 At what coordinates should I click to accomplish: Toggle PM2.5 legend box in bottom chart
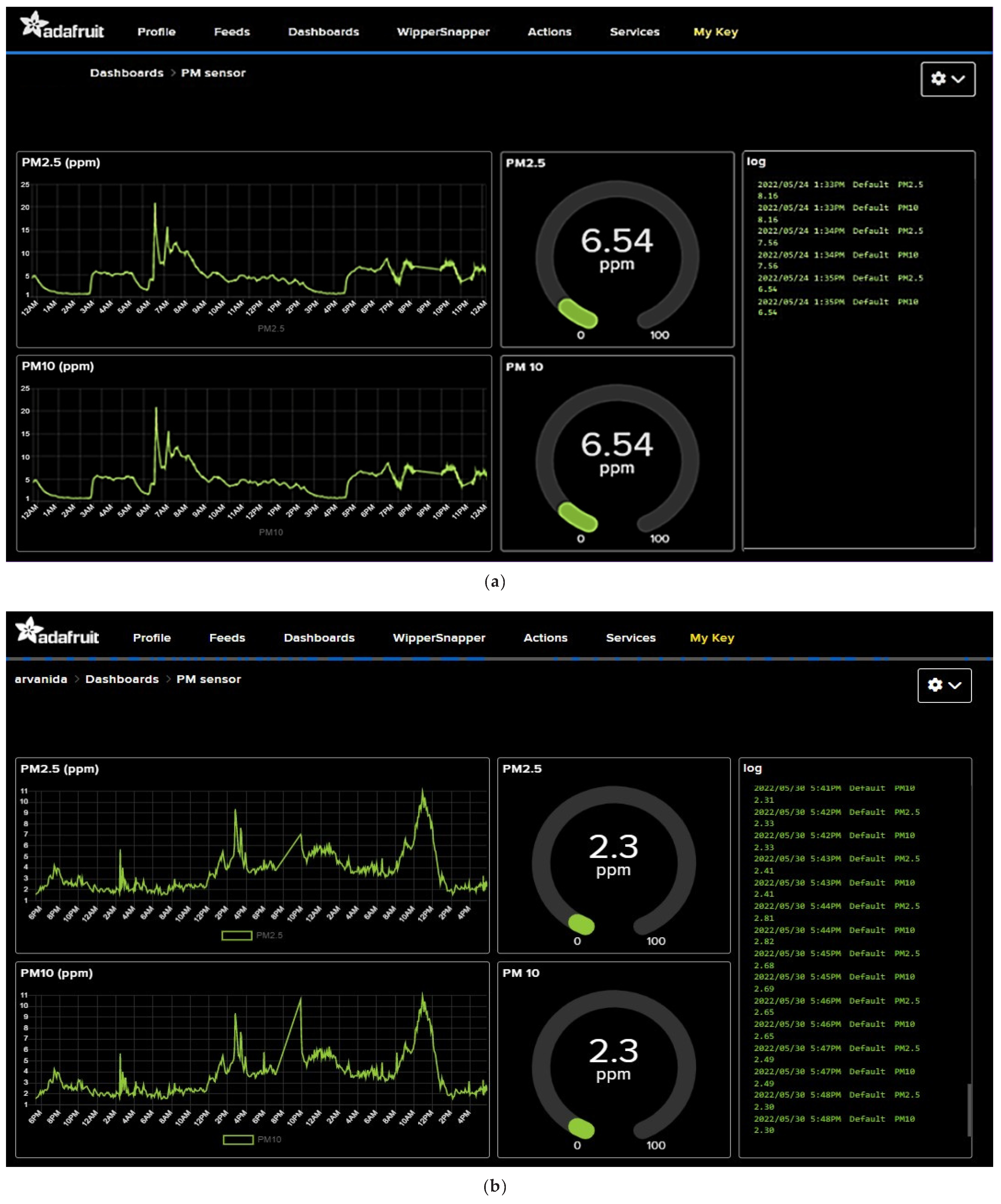click(237, 936)
